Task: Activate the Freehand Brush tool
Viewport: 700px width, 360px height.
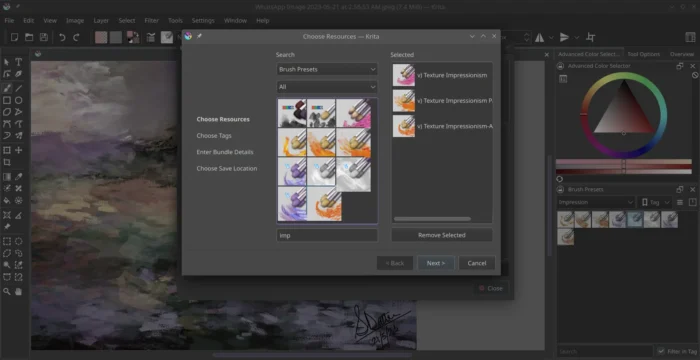Action: click(7, 88)
